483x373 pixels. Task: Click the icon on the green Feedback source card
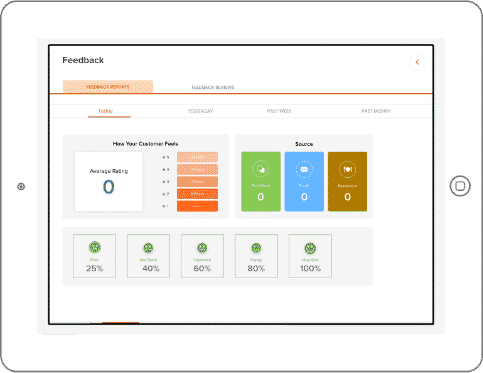(261, 169)
